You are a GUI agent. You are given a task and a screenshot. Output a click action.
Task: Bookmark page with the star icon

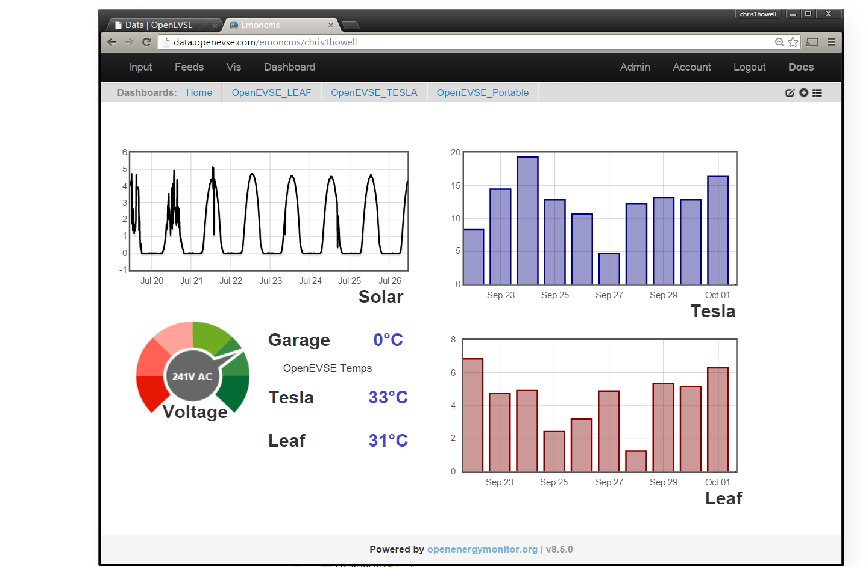pyautogui.click(x=793, y=42)
